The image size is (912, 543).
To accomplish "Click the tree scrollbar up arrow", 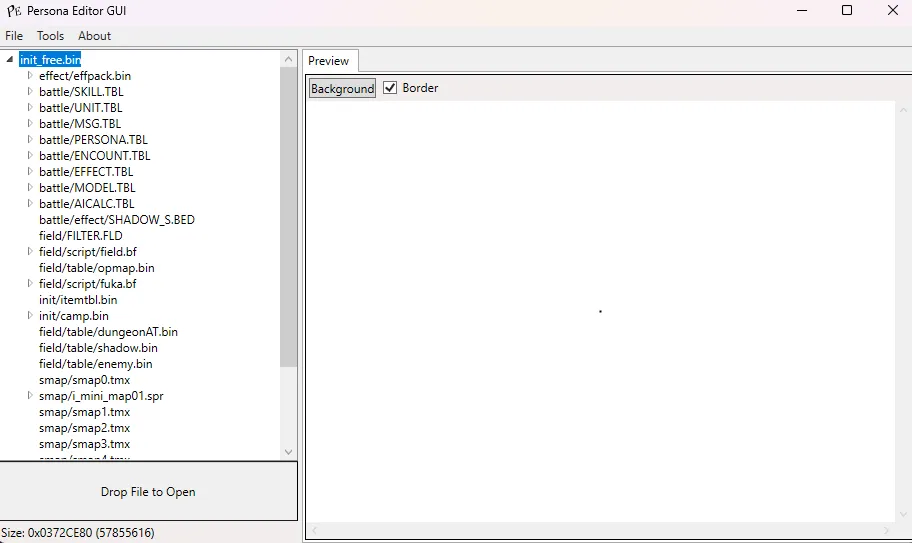I will (288, 59).
